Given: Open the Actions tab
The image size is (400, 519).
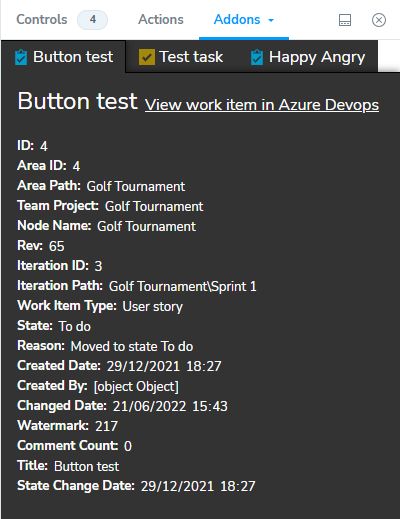Looking at the screenshot, I should coord(161,20).
